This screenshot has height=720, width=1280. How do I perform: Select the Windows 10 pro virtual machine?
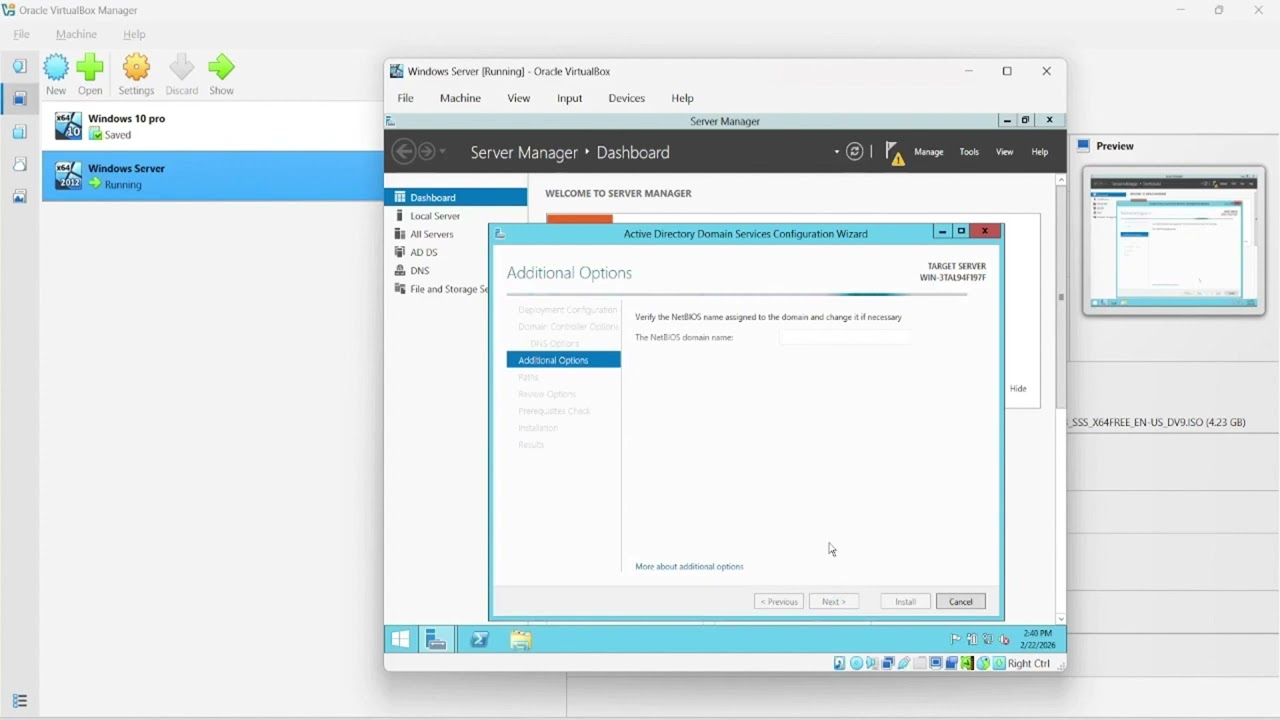[213, 126]
